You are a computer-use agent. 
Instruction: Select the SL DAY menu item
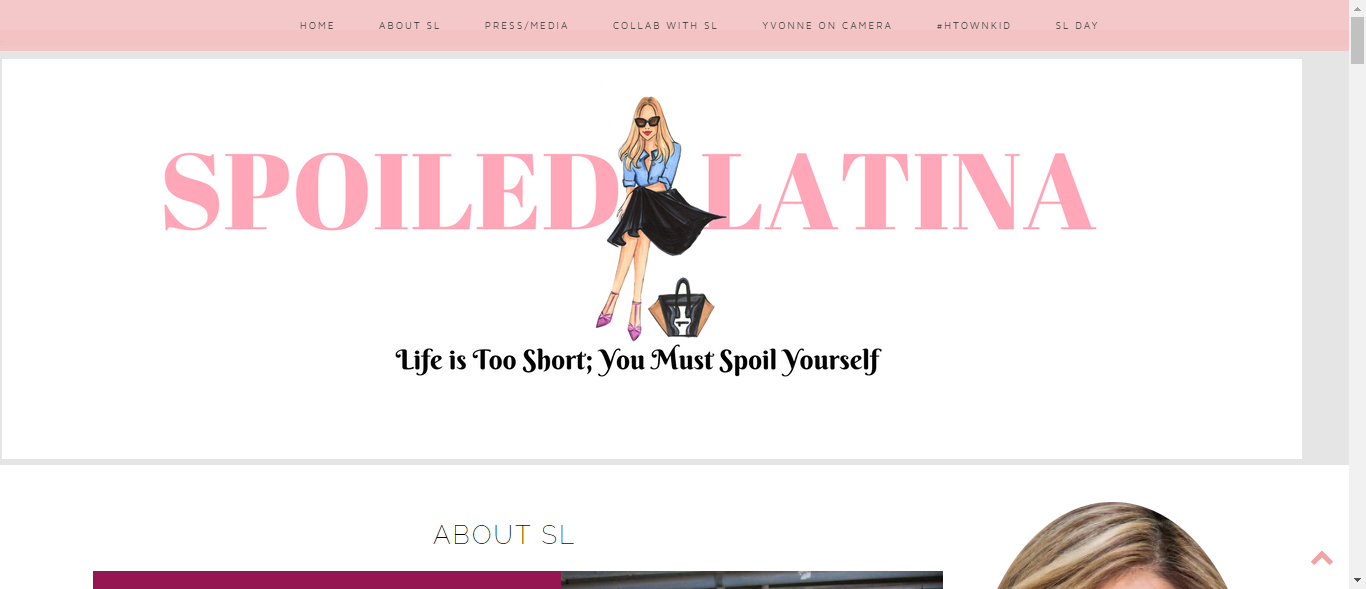tap(1077, 26)
